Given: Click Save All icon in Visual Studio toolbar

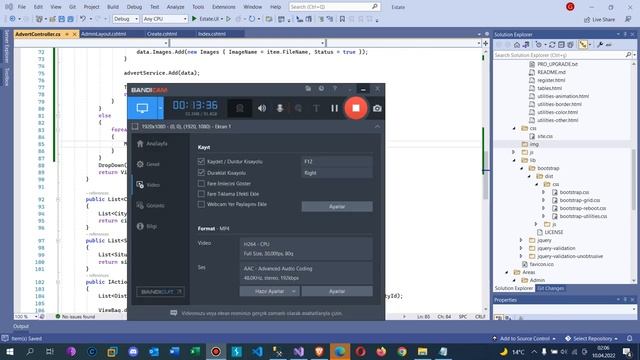Looking at the screenshot, I should [x=71, y=19].
